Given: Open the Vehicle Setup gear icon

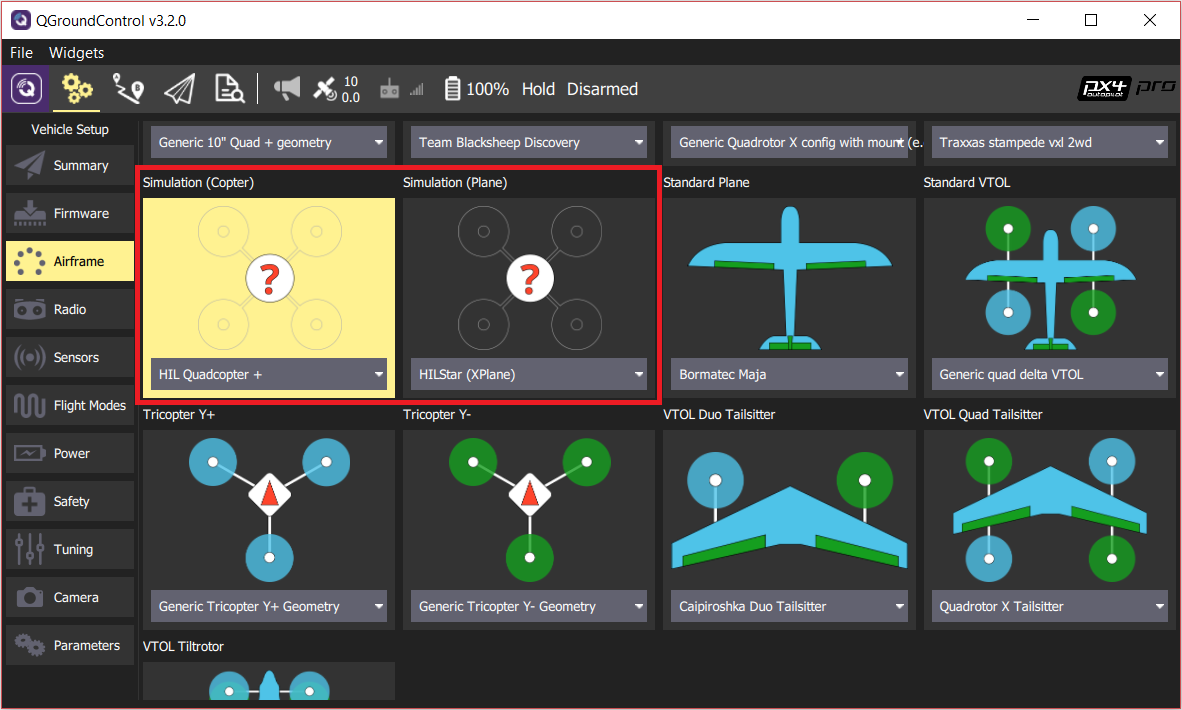Looking at the screenshot, I should (77, 89).
